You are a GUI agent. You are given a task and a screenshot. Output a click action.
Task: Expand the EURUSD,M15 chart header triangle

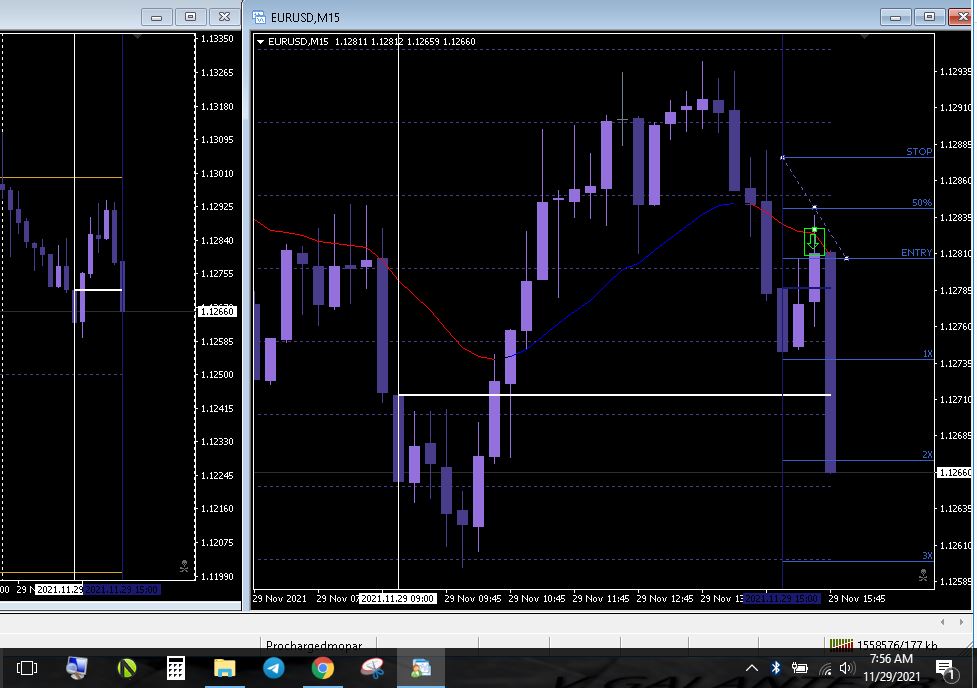click(x=260, y=42)
